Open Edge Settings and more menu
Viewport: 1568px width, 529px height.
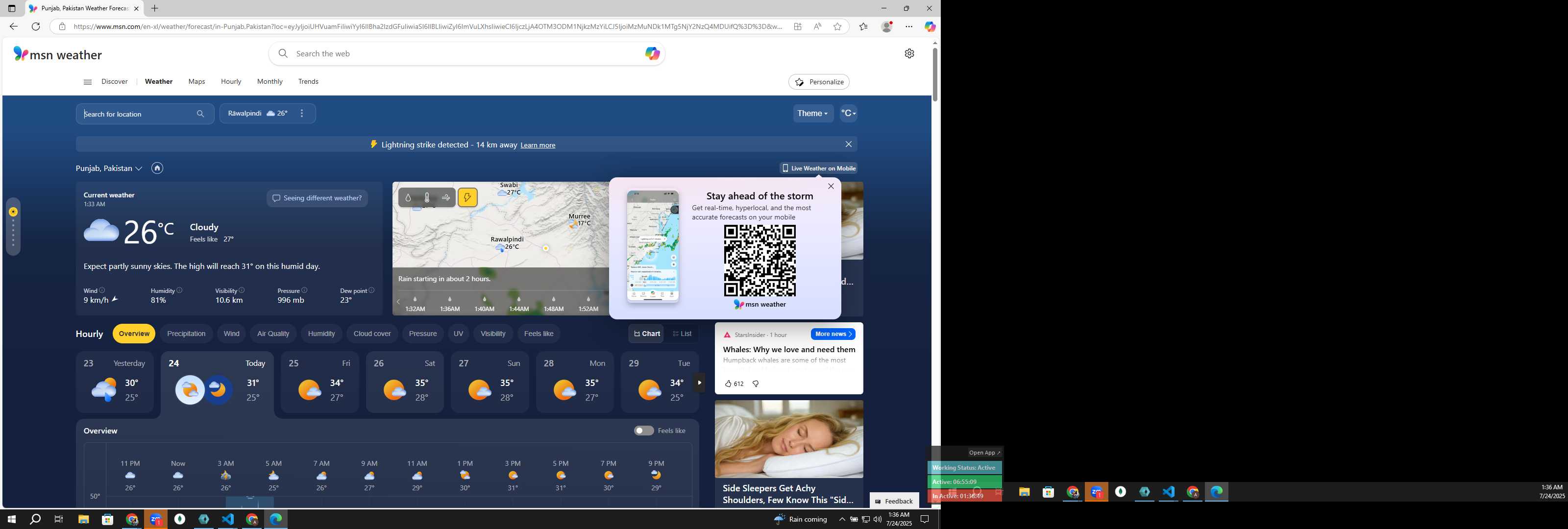pos(909,26)
